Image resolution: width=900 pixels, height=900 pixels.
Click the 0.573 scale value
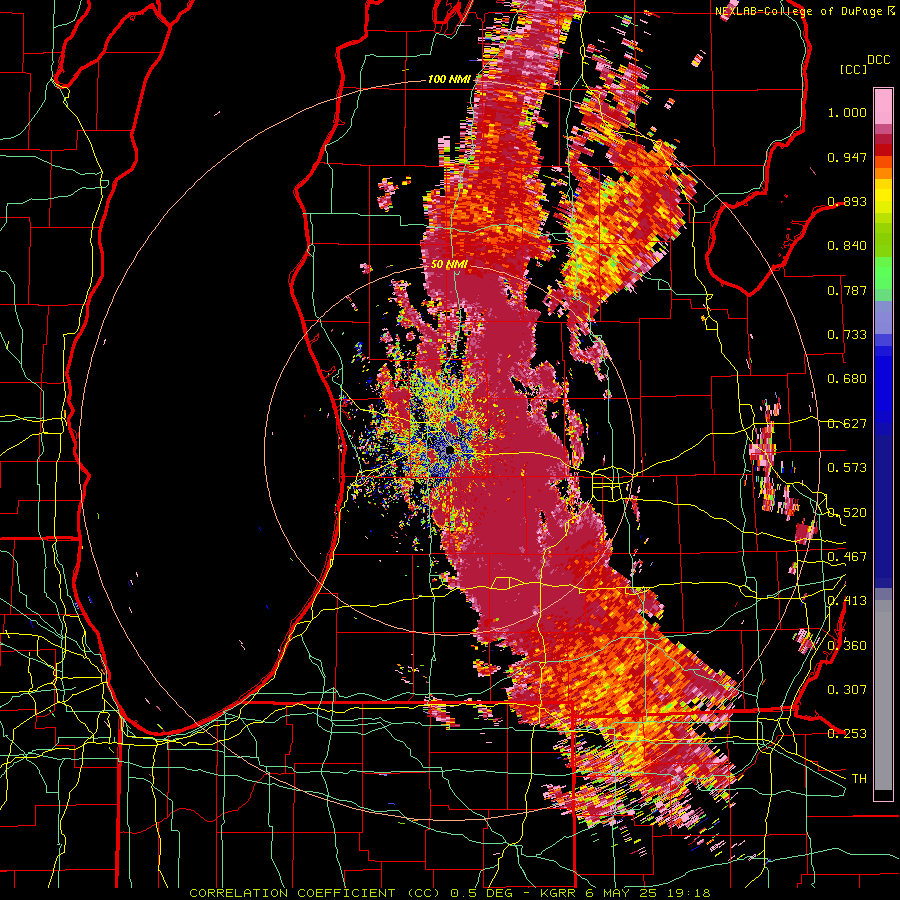pos(847,468)
